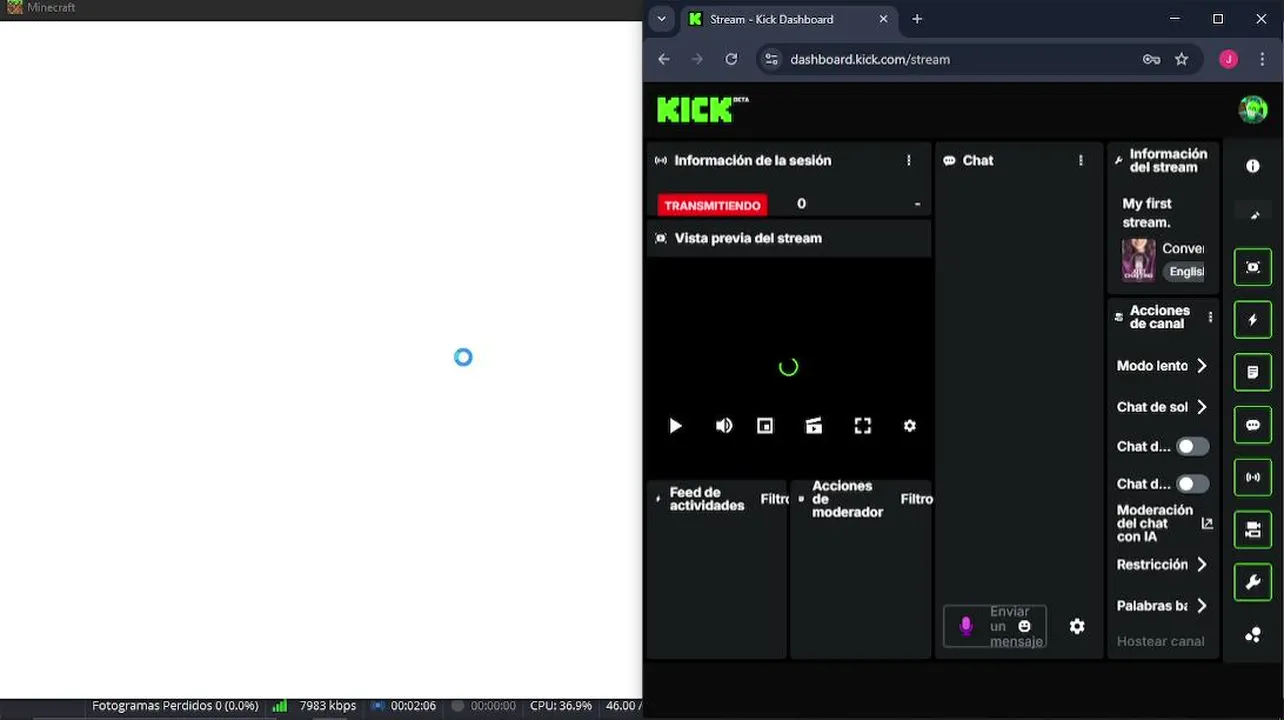Toggle the lightning bolt activity widget icon
The width and height of the screenshot is (1284, 720).
[x=1253, y=320]
